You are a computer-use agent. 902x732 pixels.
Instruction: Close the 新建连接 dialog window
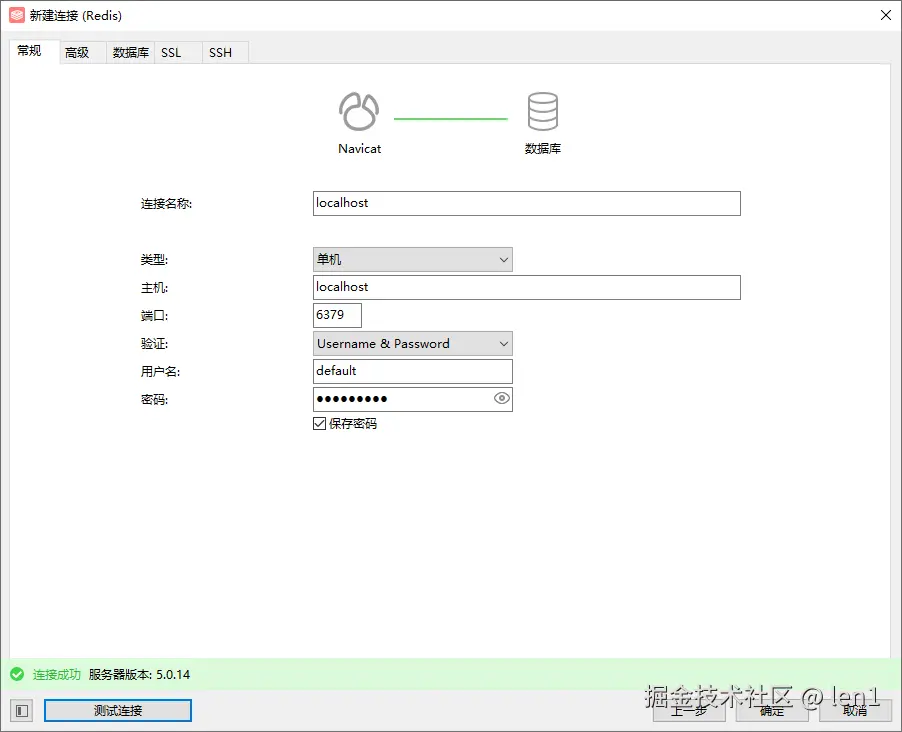(886, 16)
